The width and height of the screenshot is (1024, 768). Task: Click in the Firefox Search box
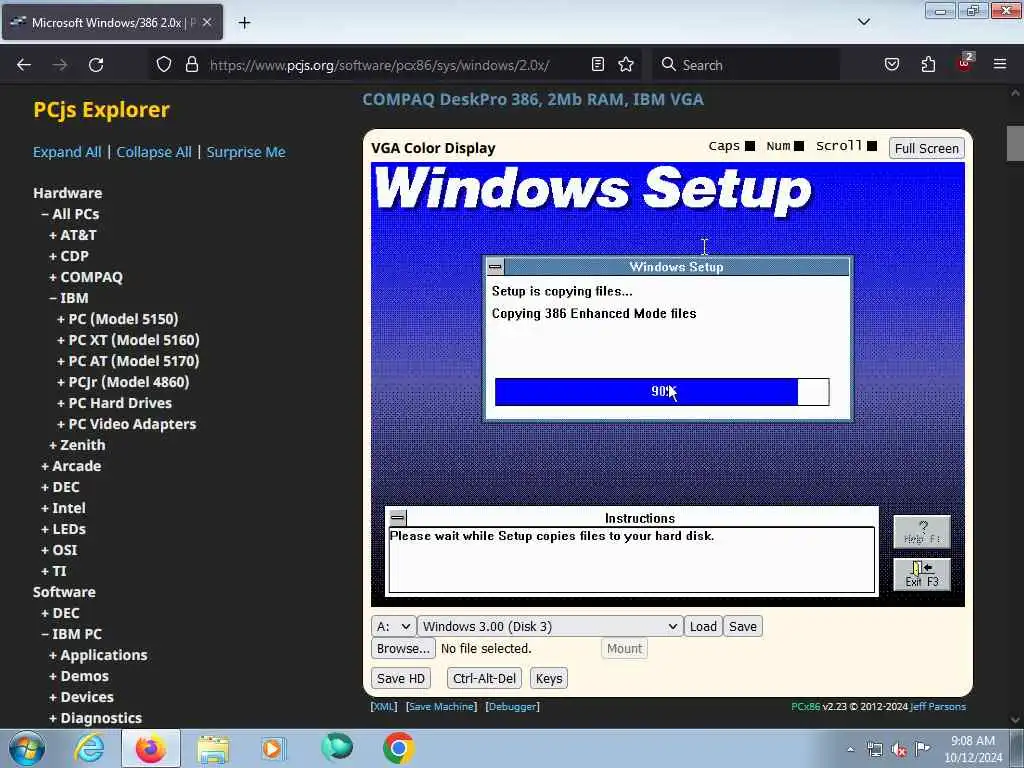(x=746, y=65)
